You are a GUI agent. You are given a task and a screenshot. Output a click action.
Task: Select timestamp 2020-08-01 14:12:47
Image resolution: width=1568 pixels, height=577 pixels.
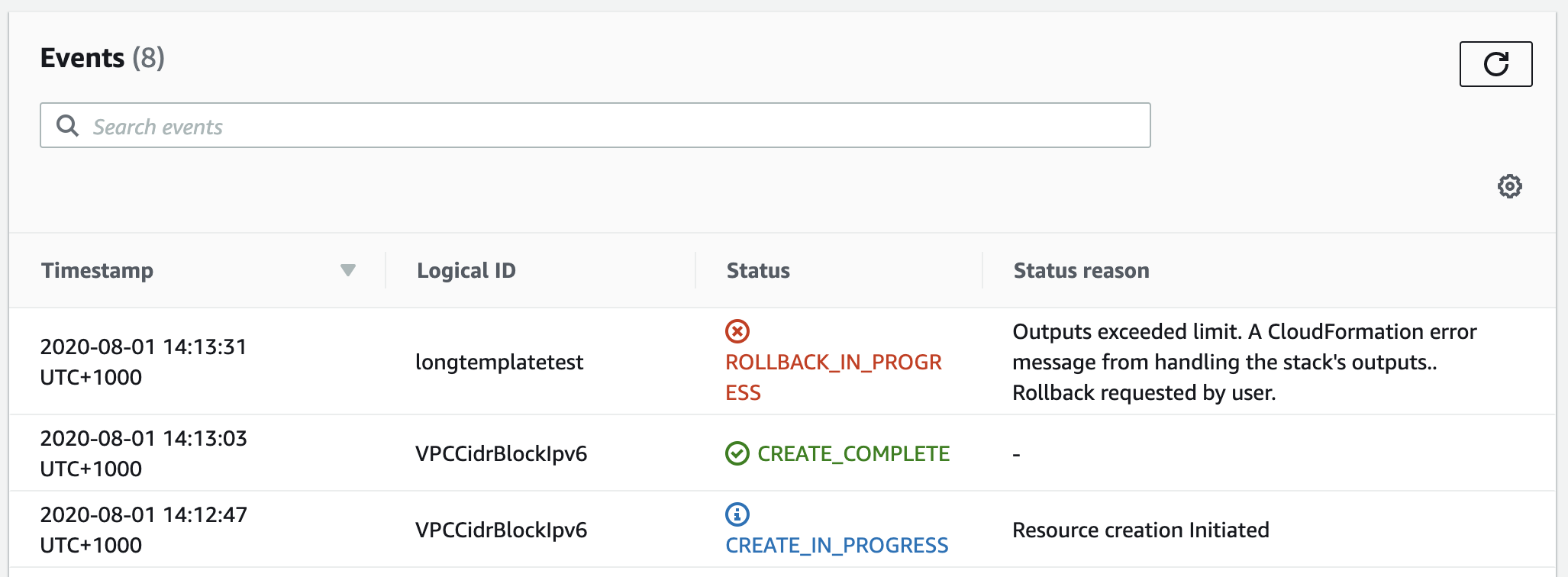144,530
